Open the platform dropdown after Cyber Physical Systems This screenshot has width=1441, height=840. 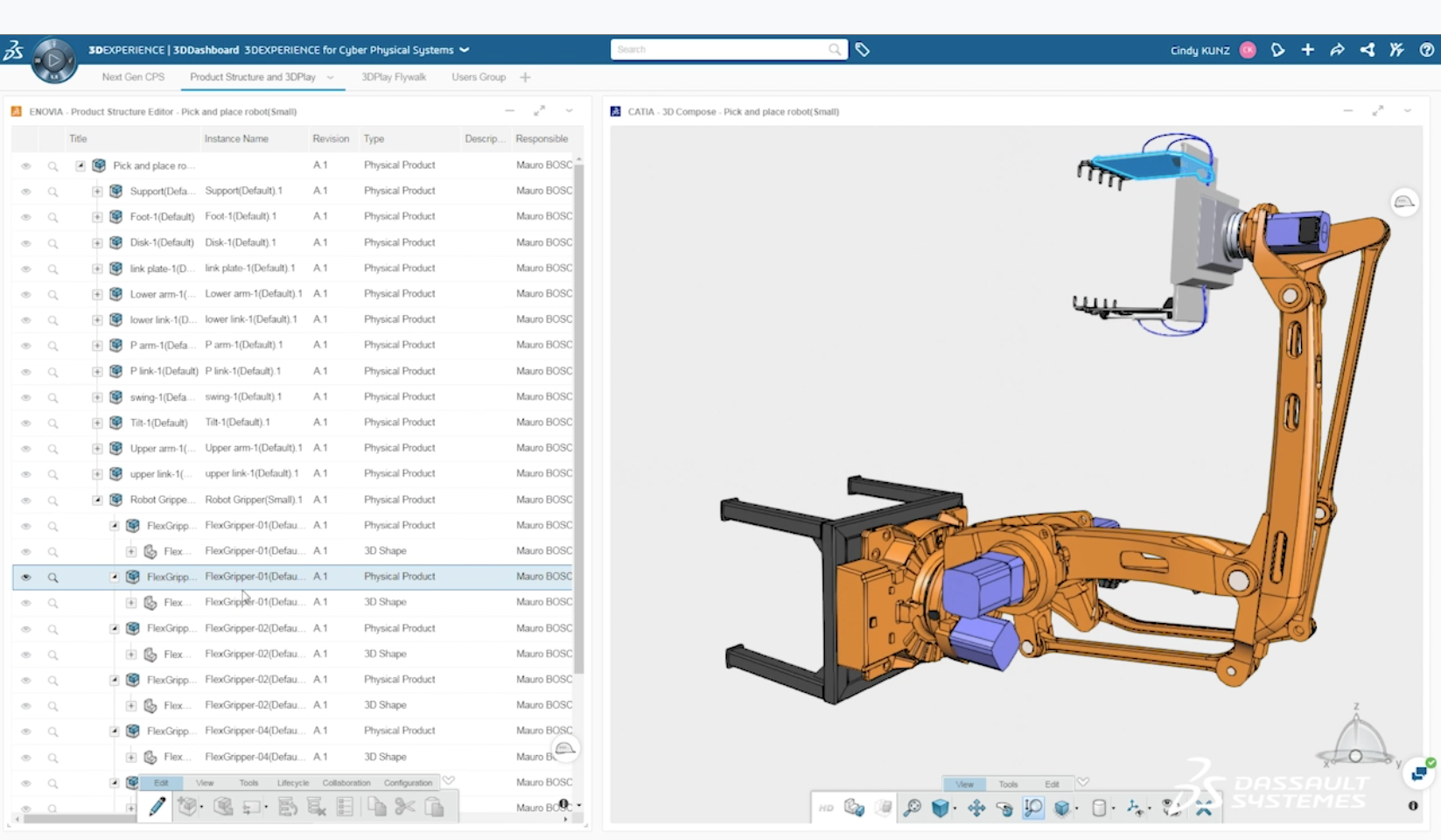(465, 50)
